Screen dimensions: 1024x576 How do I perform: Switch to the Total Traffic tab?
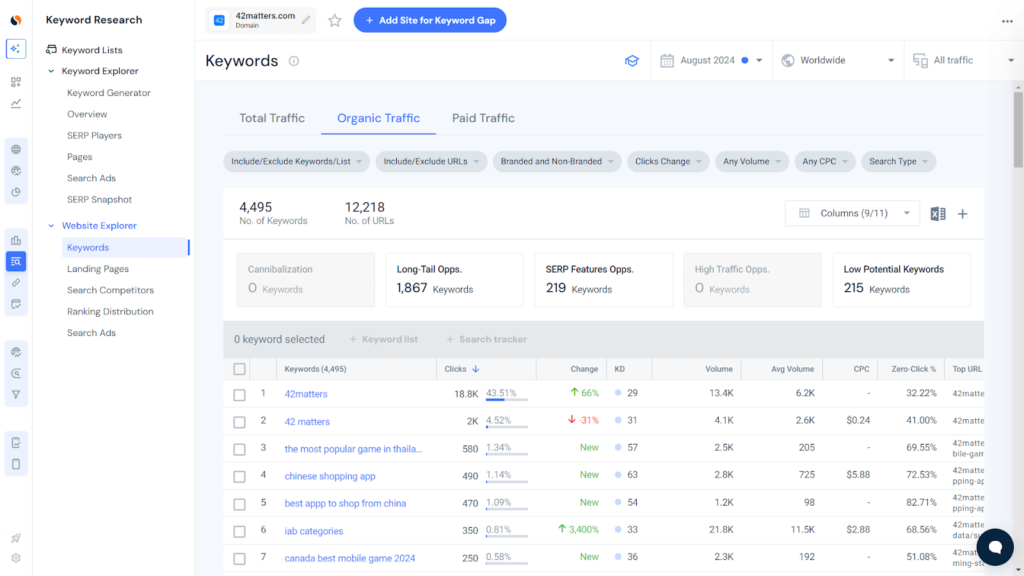coord(272,118)
